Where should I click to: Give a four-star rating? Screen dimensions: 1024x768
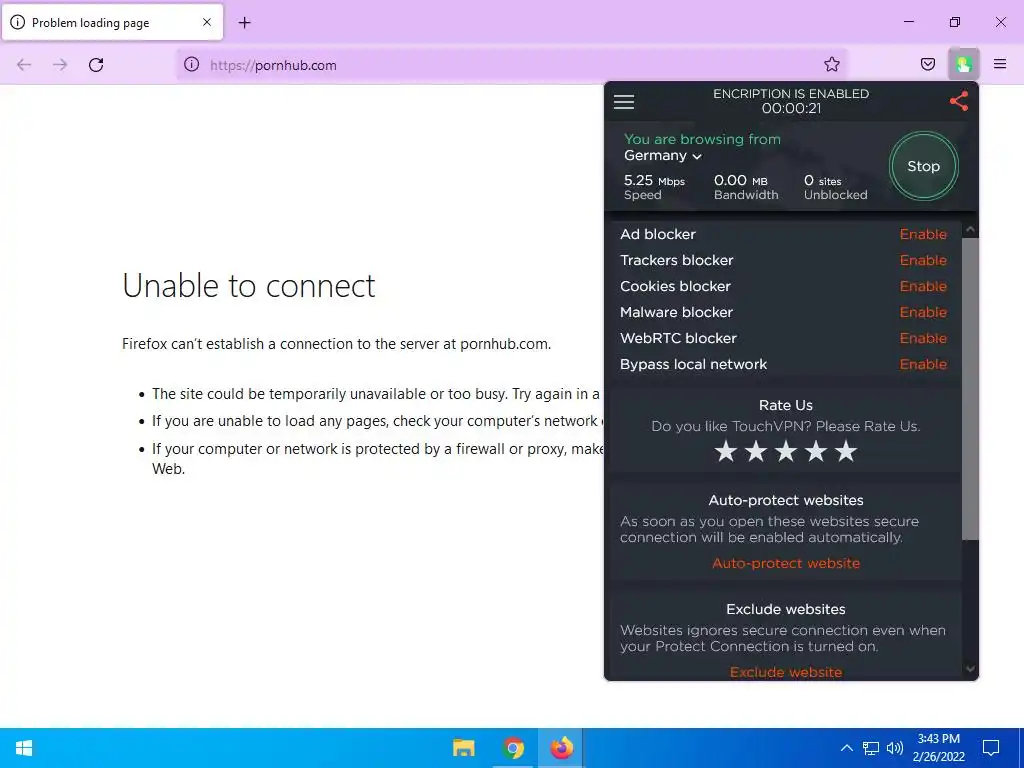[x=816, y=451]
